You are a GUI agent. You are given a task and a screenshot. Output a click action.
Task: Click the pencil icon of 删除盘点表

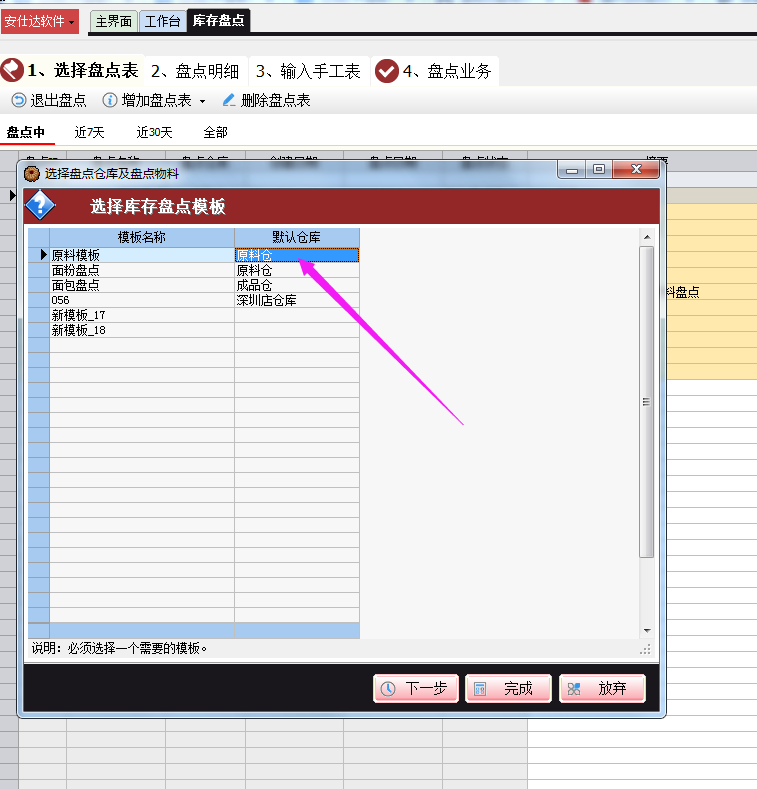tap(229, 100)
